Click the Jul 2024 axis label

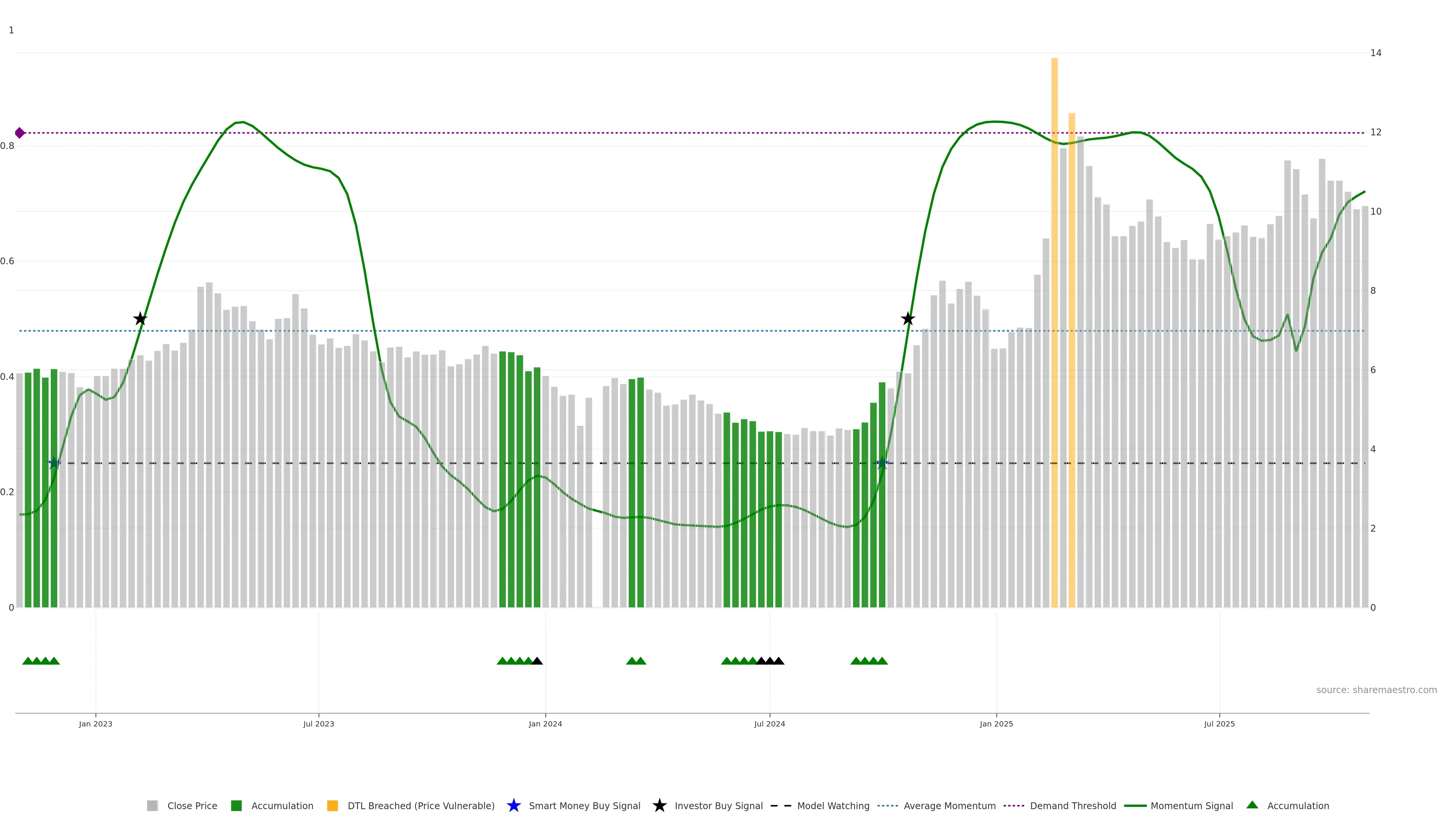click(x=769, y=724)
